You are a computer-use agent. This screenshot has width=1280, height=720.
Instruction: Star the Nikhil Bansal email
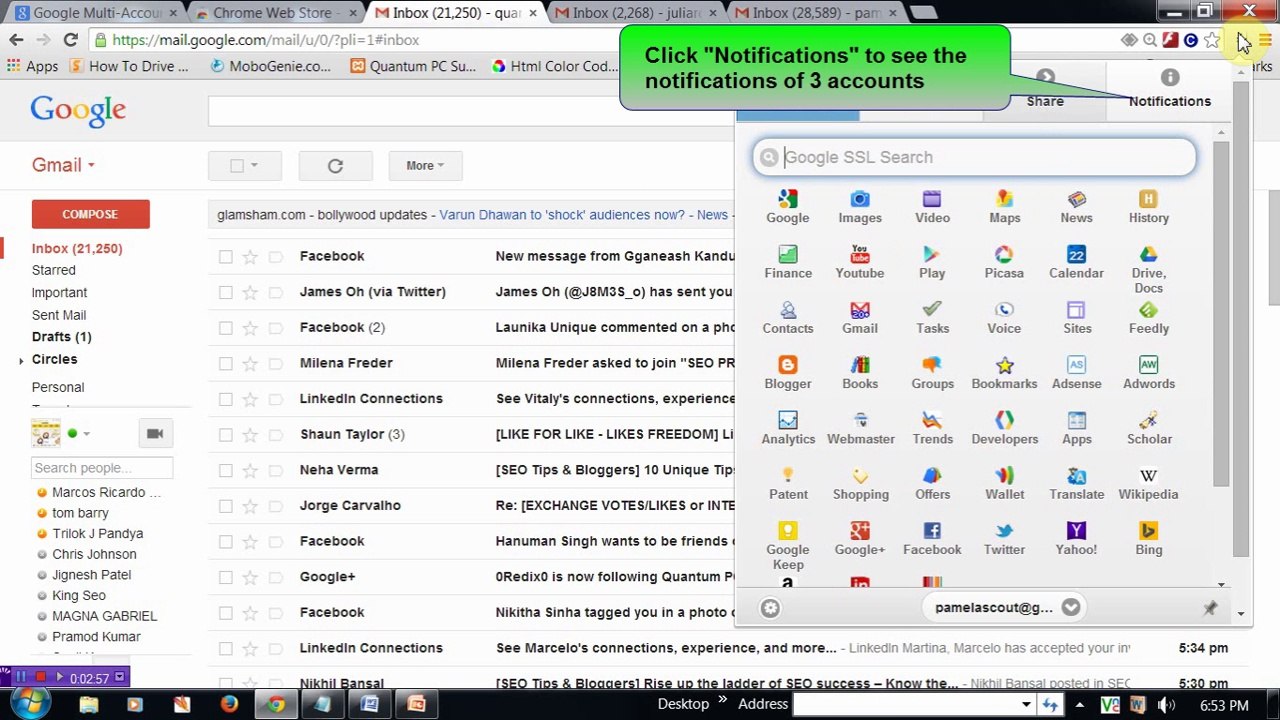(x=250, y=684)
